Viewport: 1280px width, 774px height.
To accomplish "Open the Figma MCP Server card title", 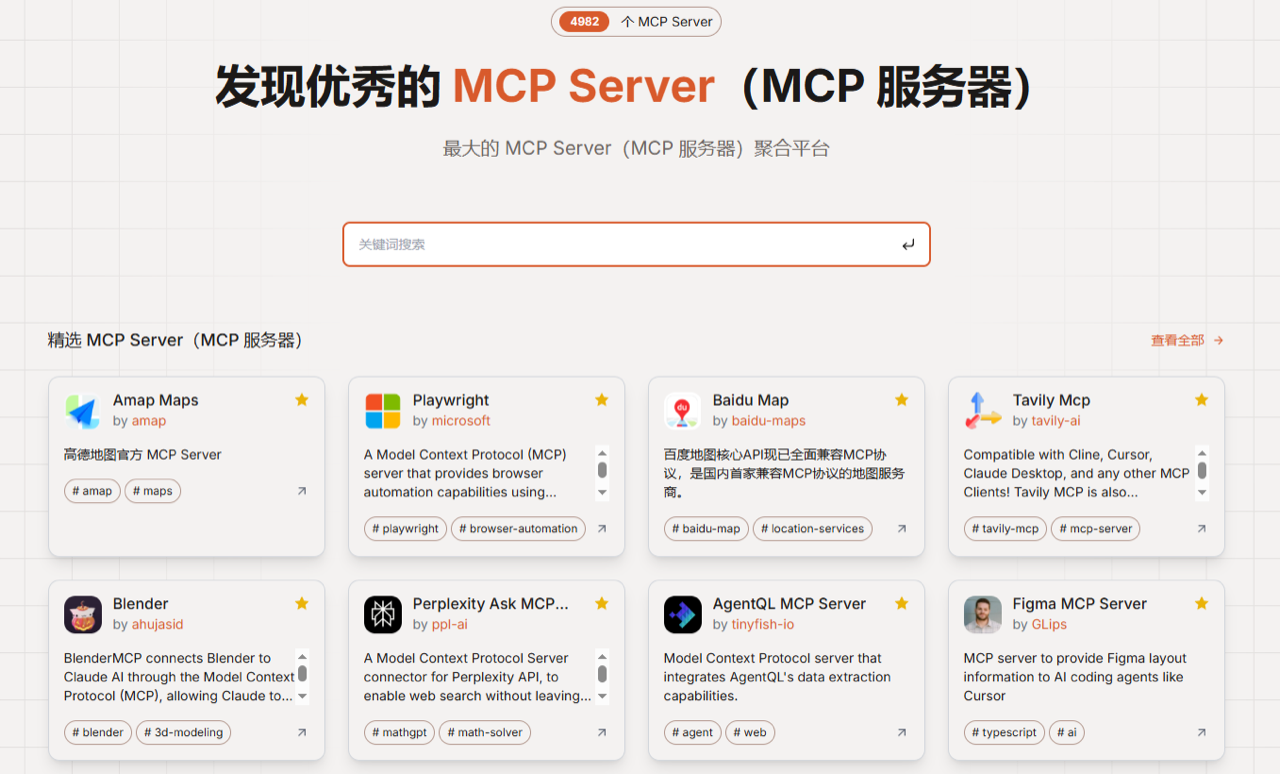I will [x=1079, y=604].
